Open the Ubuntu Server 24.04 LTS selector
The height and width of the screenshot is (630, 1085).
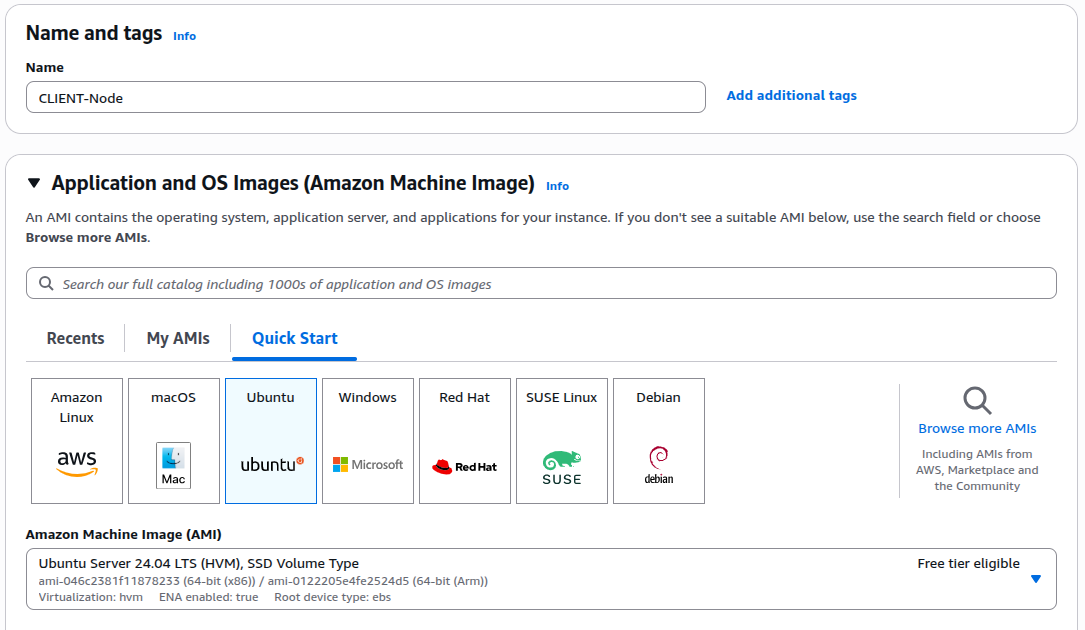(500, 579)
